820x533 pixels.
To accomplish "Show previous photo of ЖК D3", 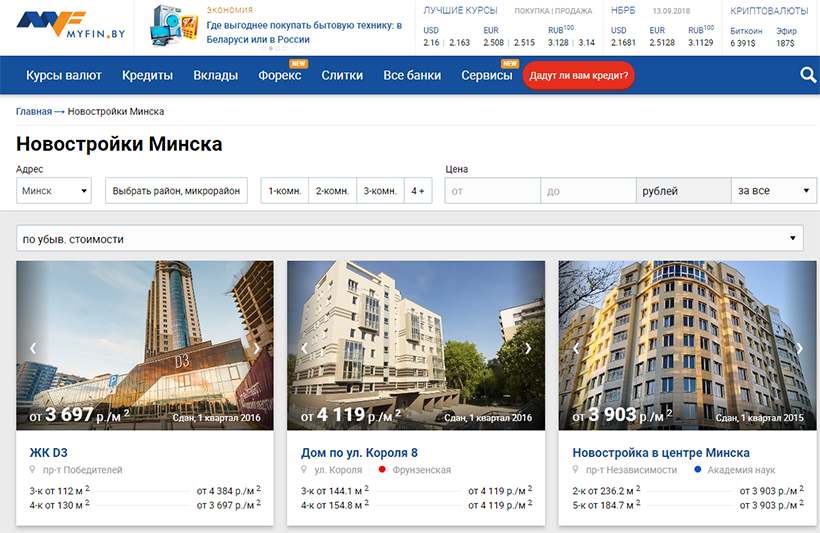I will 33,349.
